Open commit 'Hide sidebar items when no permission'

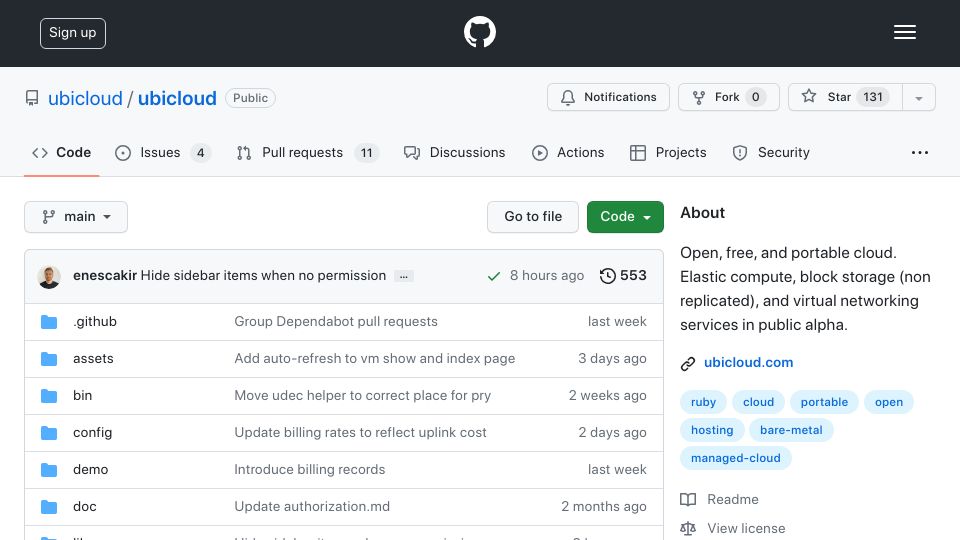263,276
